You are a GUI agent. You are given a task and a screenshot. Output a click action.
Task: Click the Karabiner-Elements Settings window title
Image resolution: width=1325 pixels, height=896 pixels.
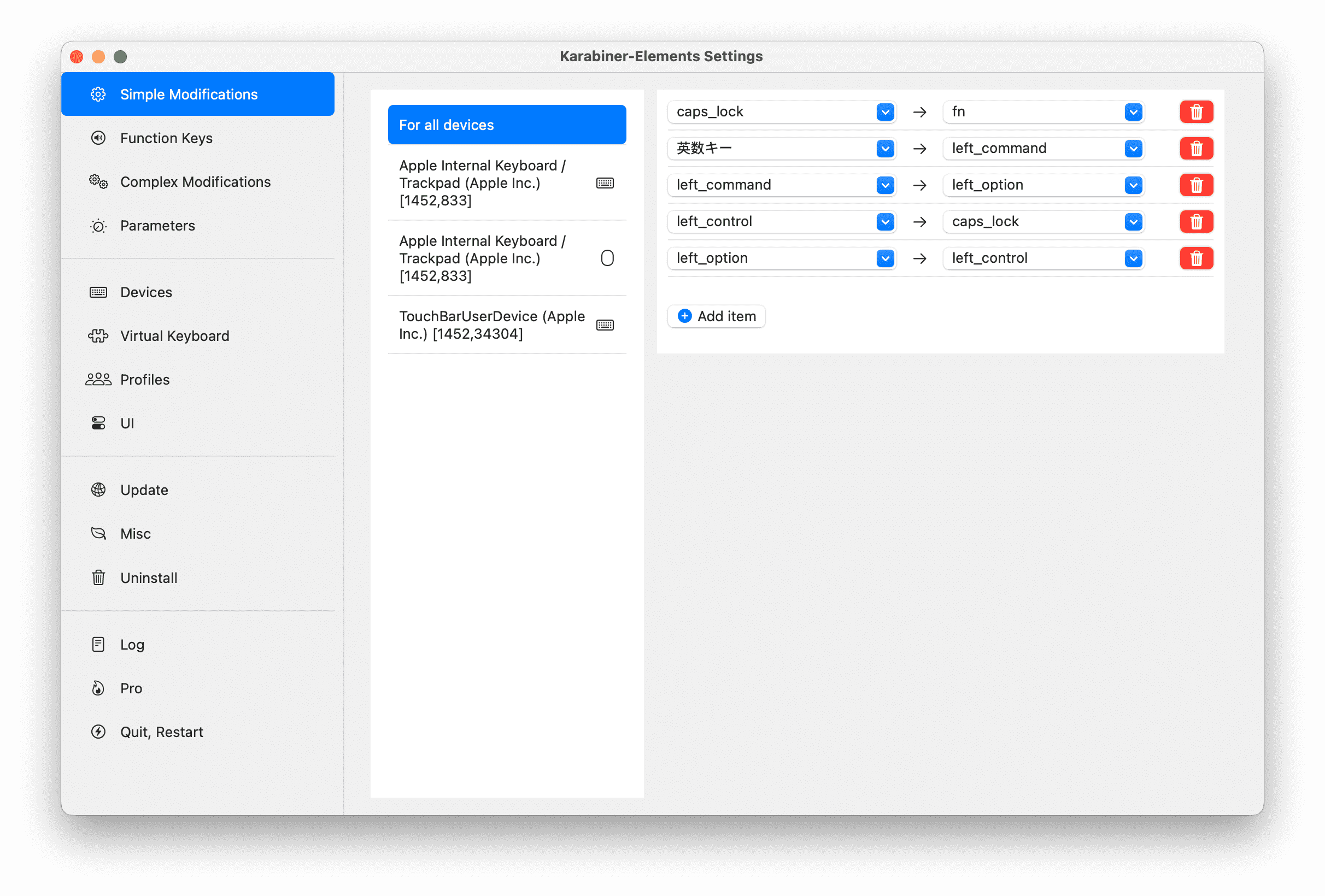[x=661, y=56]
